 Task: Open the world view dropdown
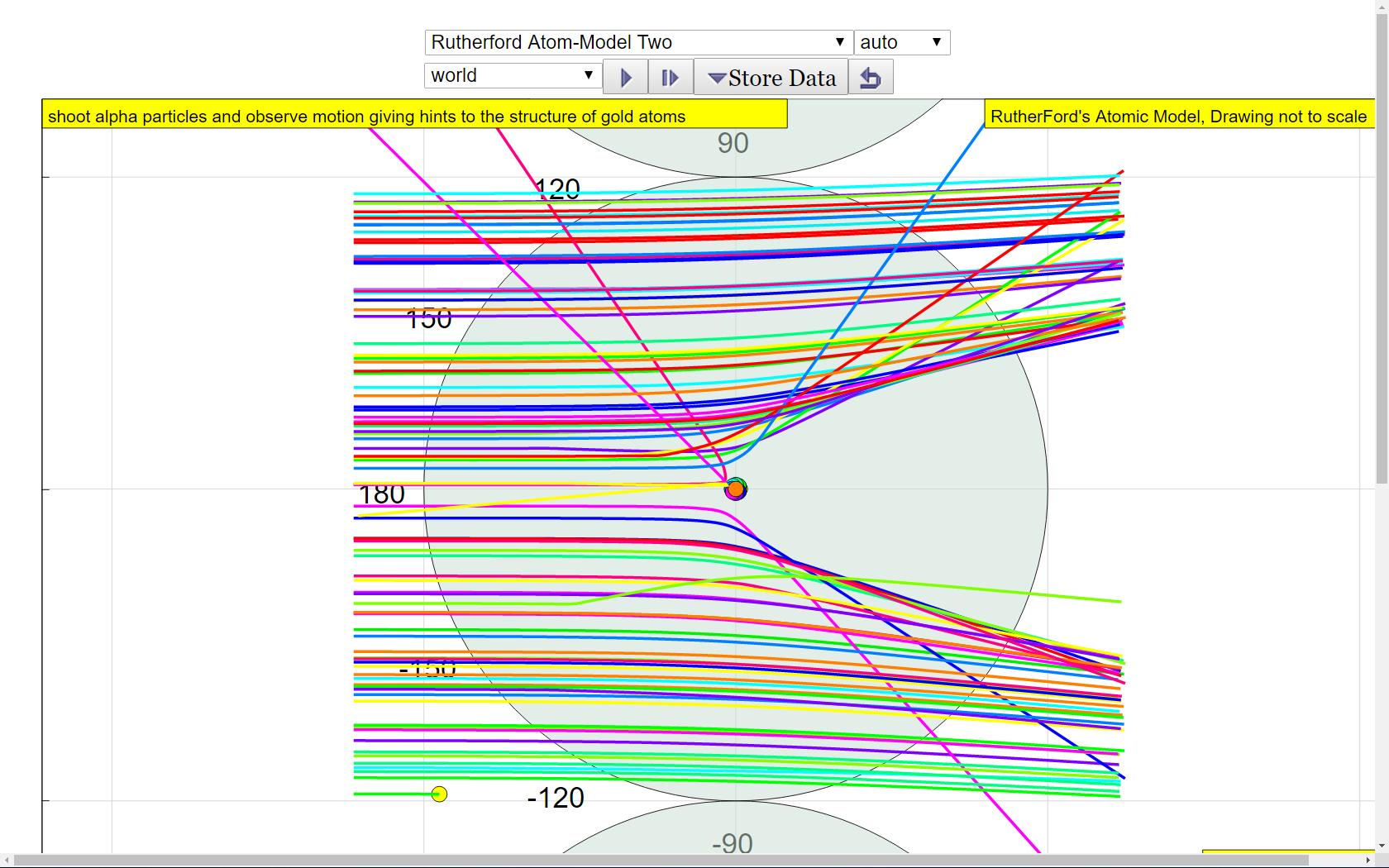pyautogui.click(x=513, y=75)
